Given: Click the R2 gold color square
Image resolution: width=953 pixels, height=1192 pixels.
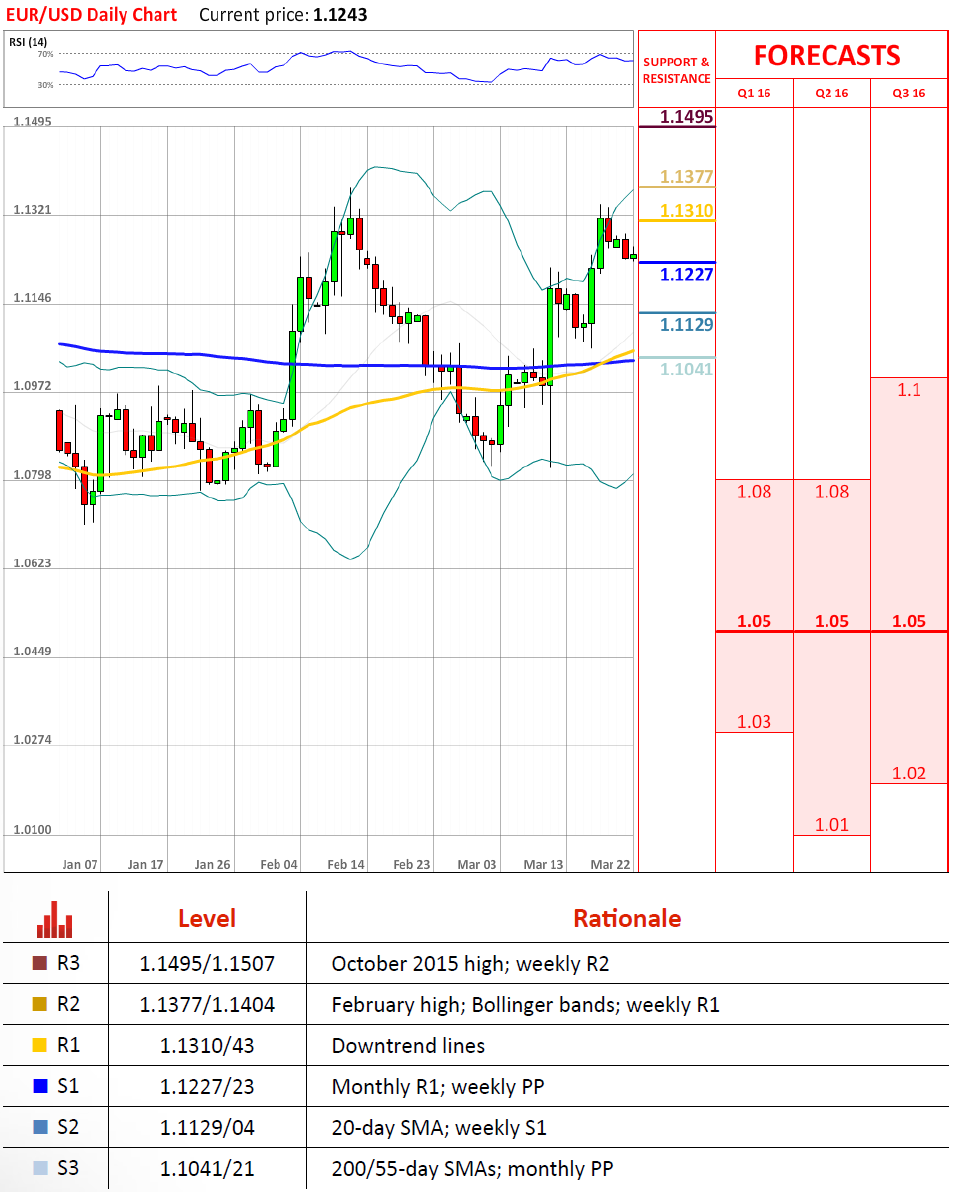Looking at the screenshot, I should click(x=40, y=1004).
